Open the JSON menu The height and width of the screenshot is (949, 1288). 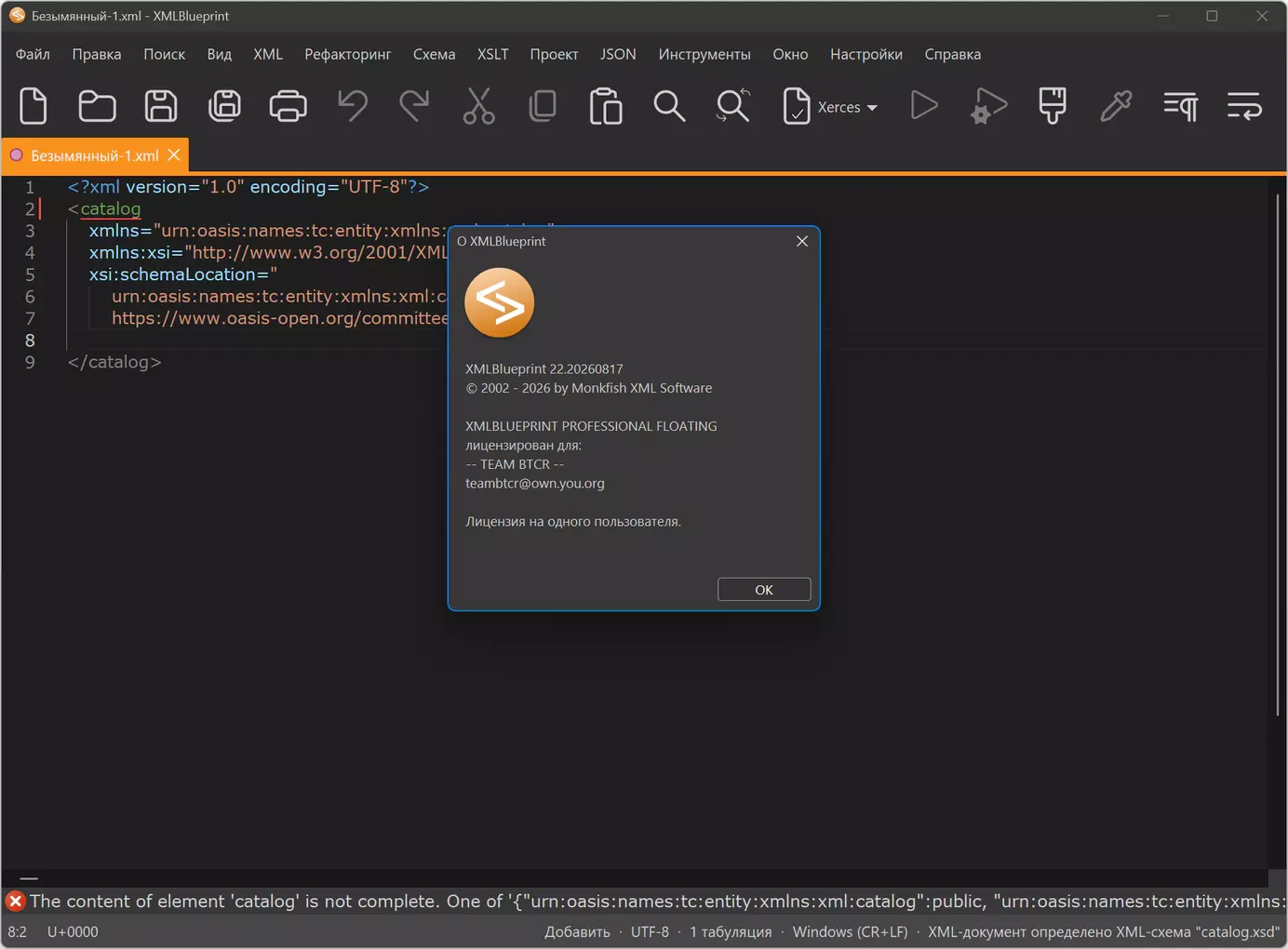(618, 54)
